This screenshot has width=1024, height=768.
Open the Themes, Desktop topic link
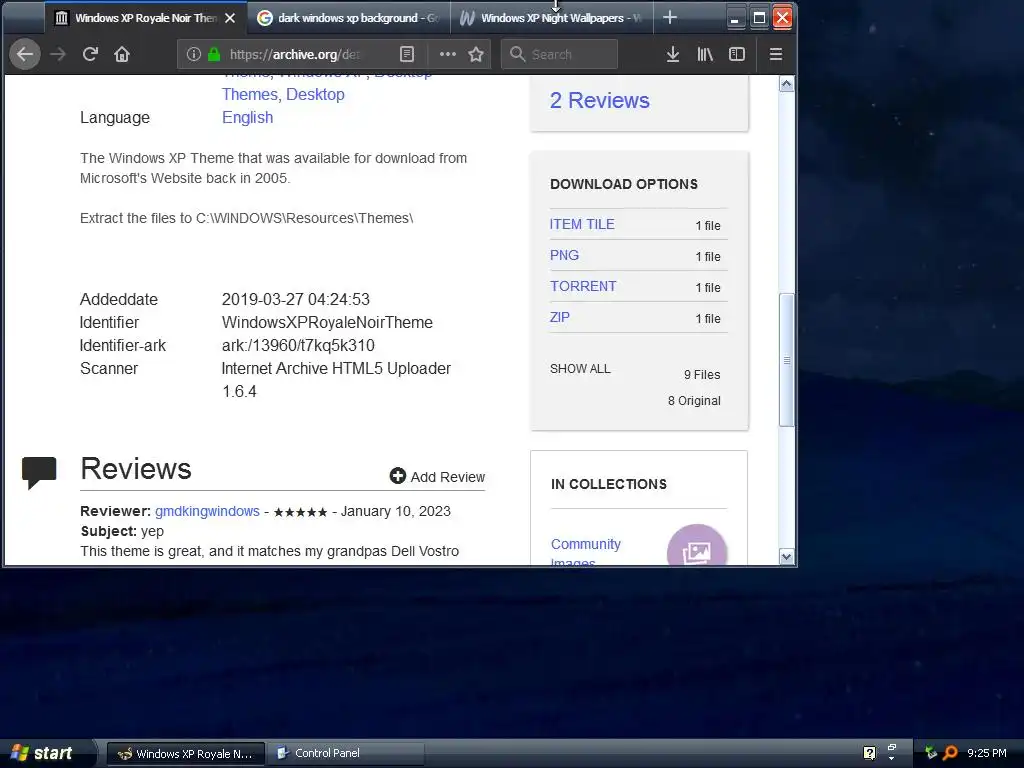pyautogui.click(x=283, y=95)
